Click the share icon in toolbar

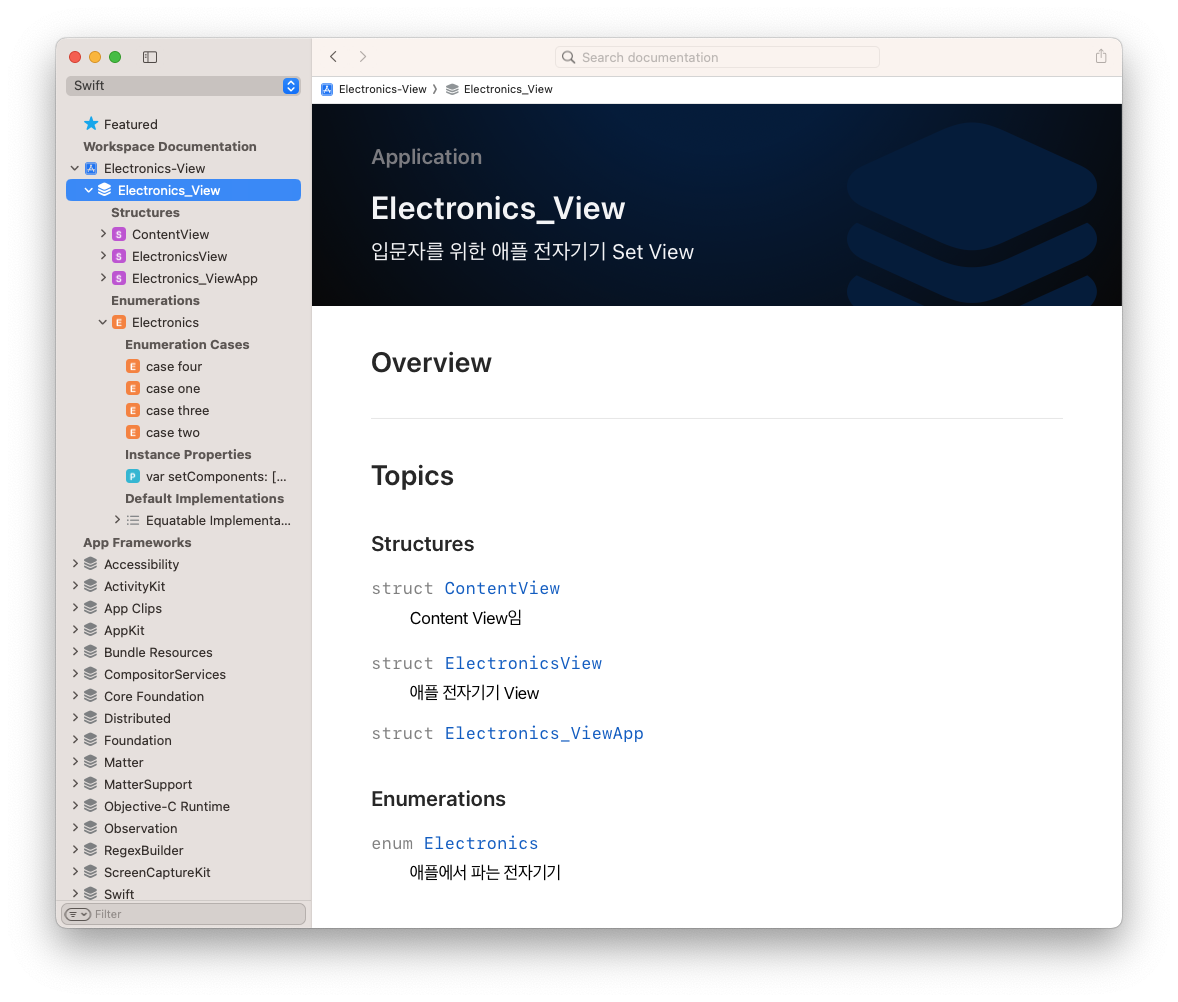pos(1101,56)
